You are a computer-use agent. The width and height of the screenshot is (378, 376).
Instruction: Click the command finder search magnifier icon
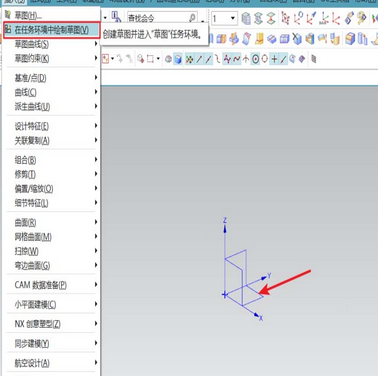click(x=192, y=18)
